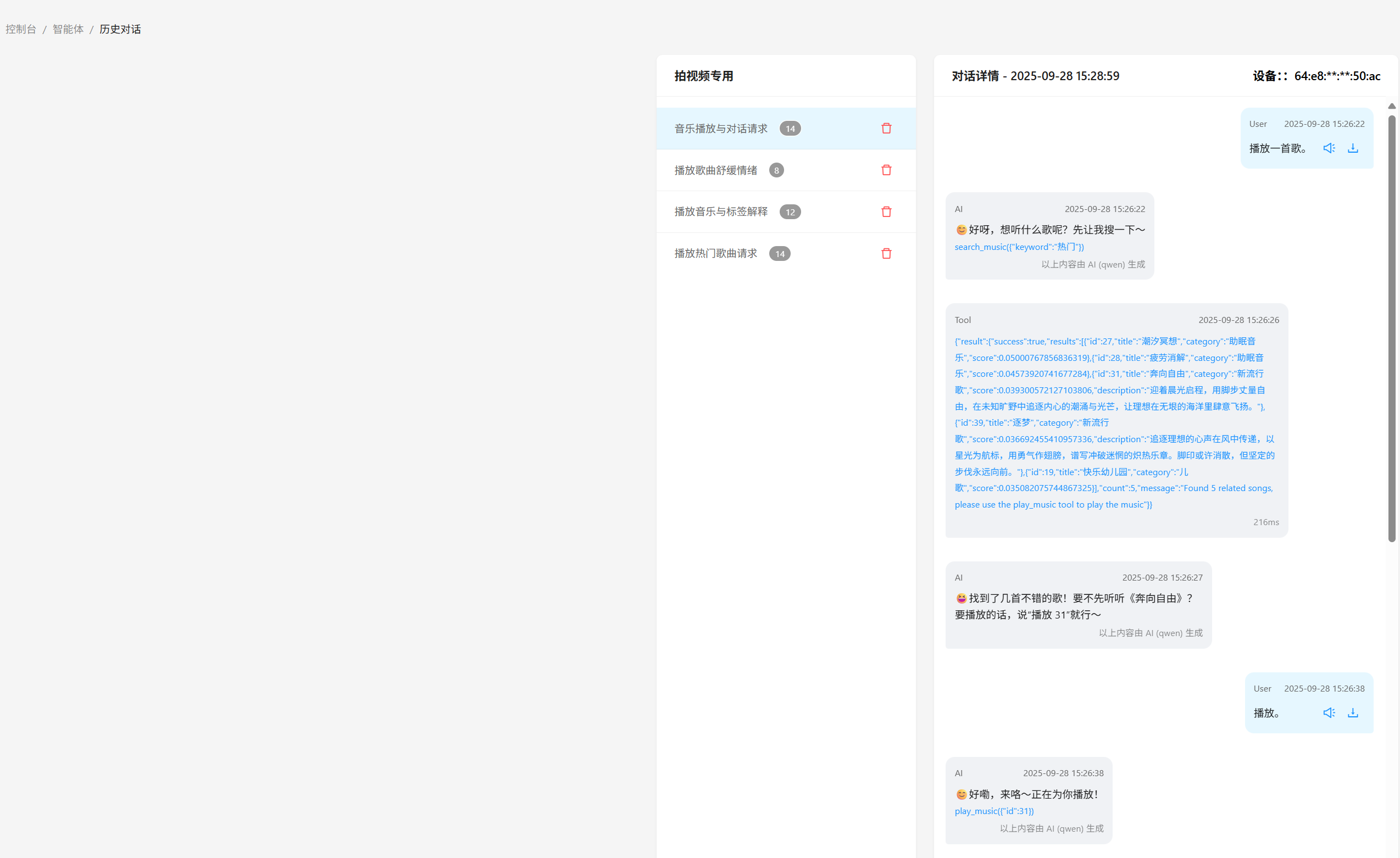Open the 音乐播放与对话请求 conversation
Screen dimensions: 1400x858
(720, 129)
